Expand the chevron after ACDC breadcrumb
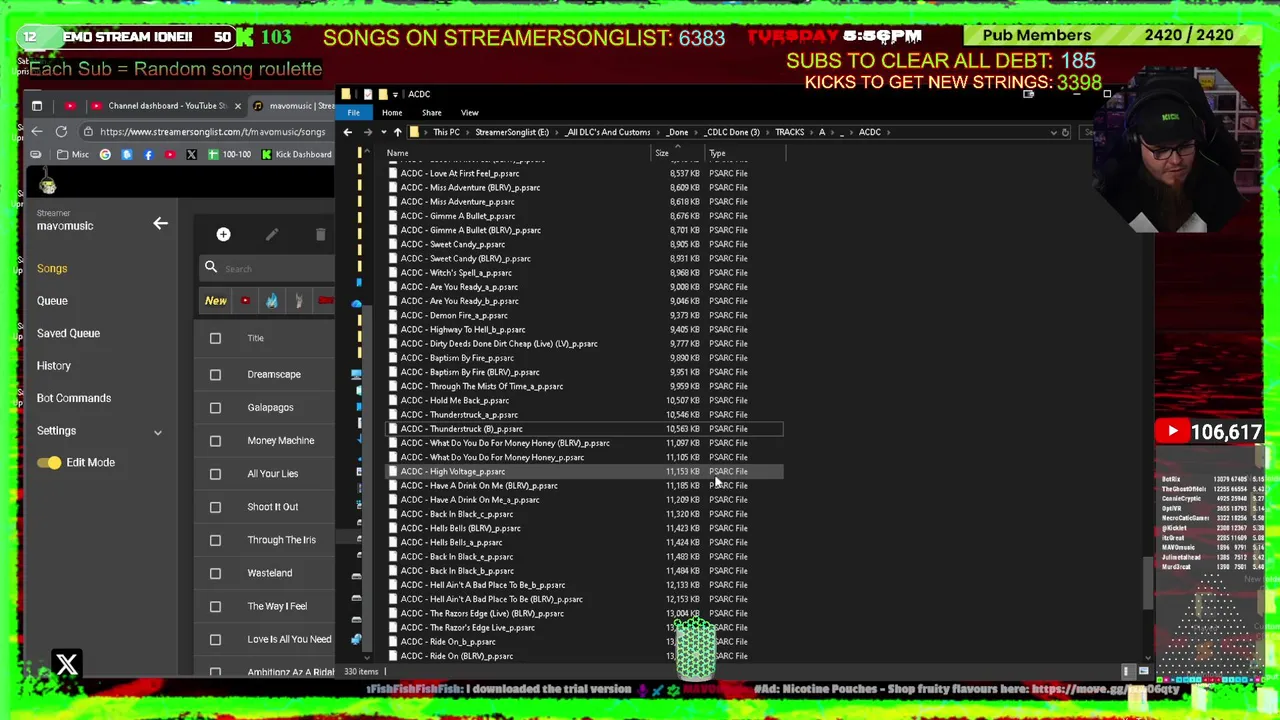 point(888,132)
